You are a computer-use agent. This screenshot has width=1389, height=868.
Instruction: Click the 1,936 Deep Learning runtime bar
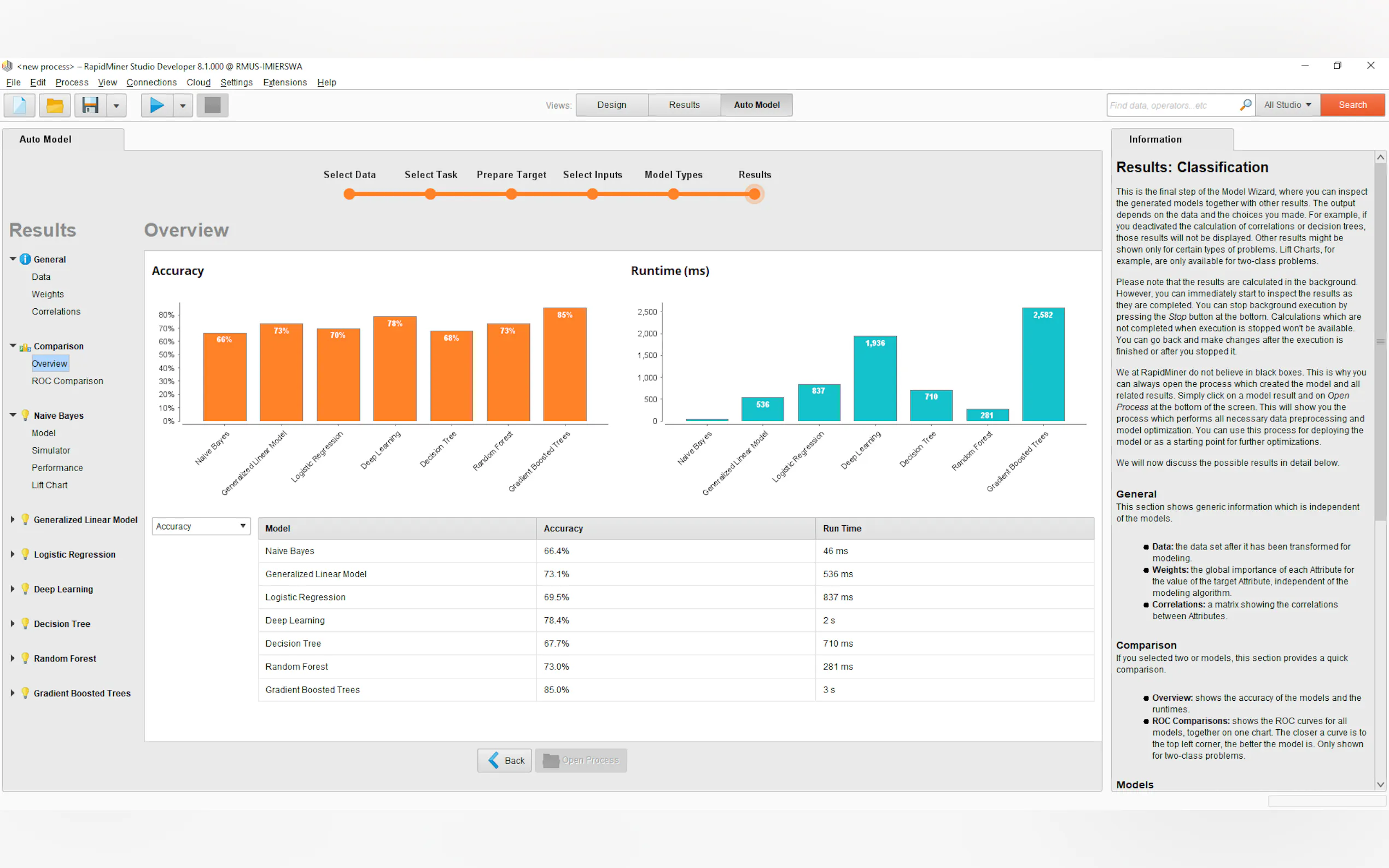pos(874,378)
